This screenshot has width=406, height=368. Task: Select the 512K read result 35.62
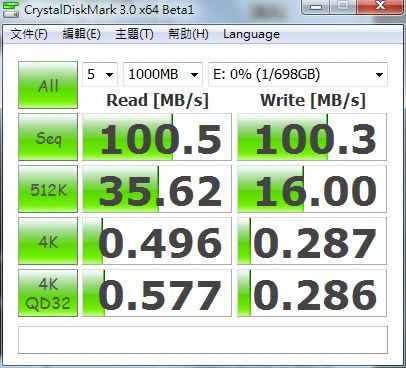[x=157, y=189]
